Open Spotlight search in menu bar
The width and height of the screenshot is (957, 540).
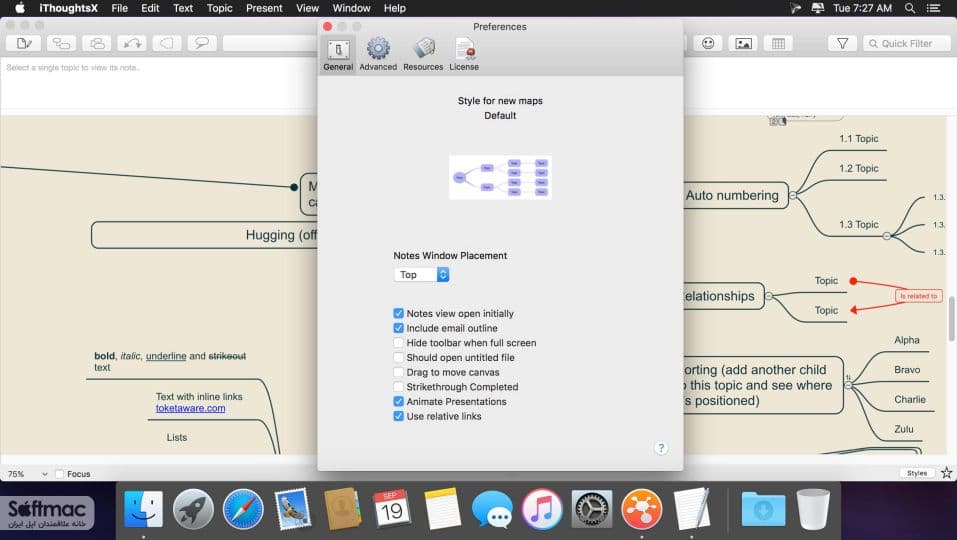909,8
